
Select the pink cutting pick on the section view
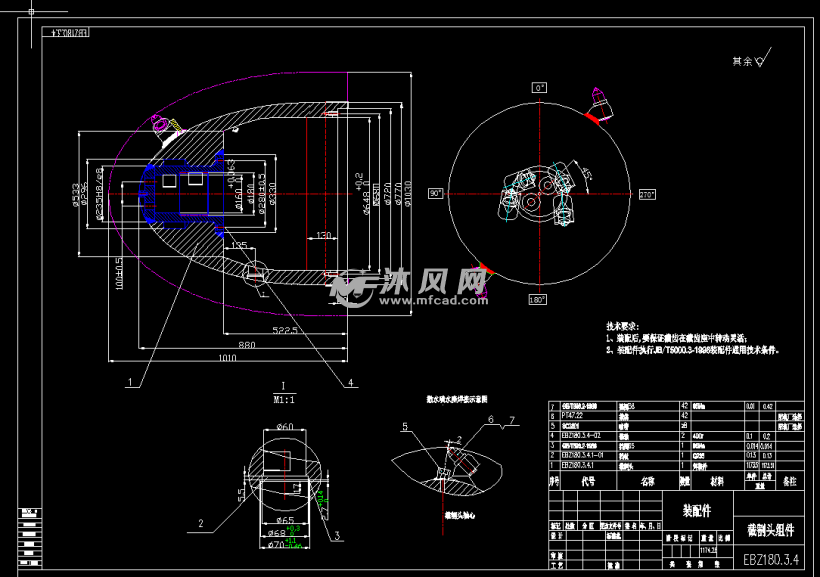[161, 124]
